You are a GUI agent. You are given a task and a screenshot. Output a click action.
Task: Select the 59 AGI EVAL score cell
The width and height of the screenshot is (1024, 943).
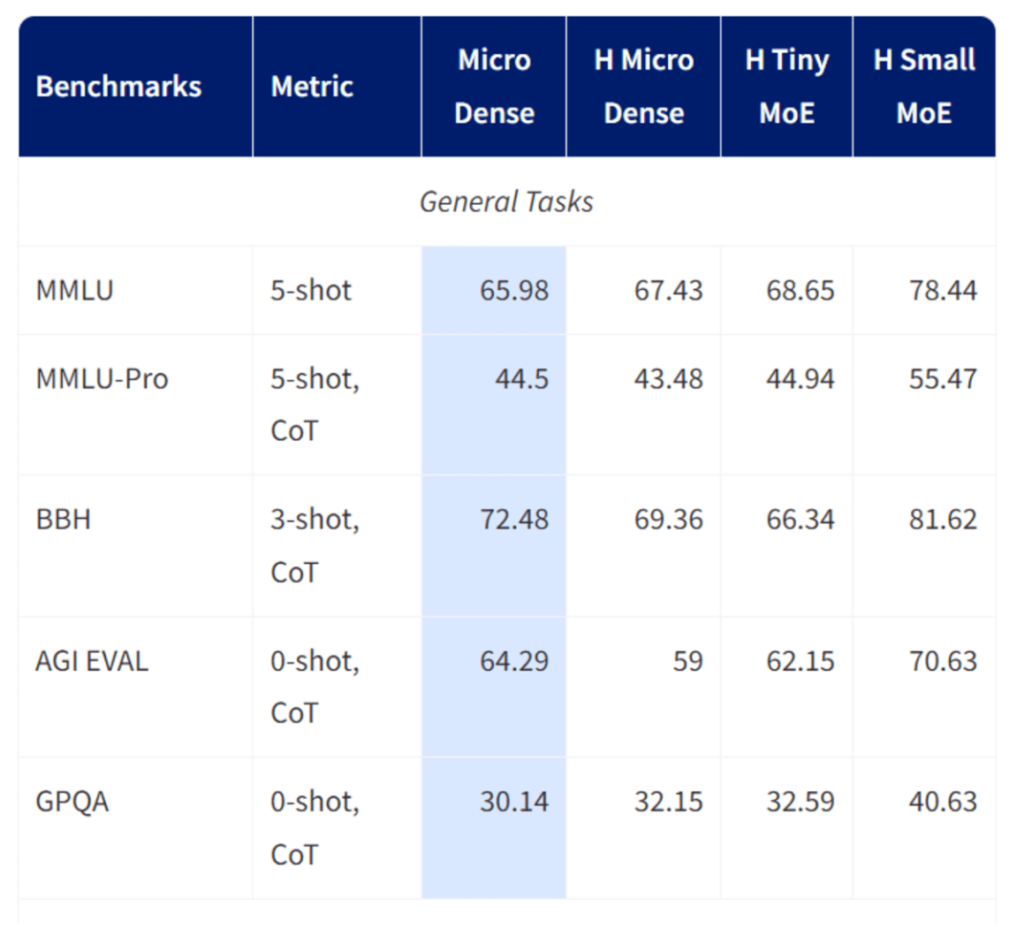687,661
